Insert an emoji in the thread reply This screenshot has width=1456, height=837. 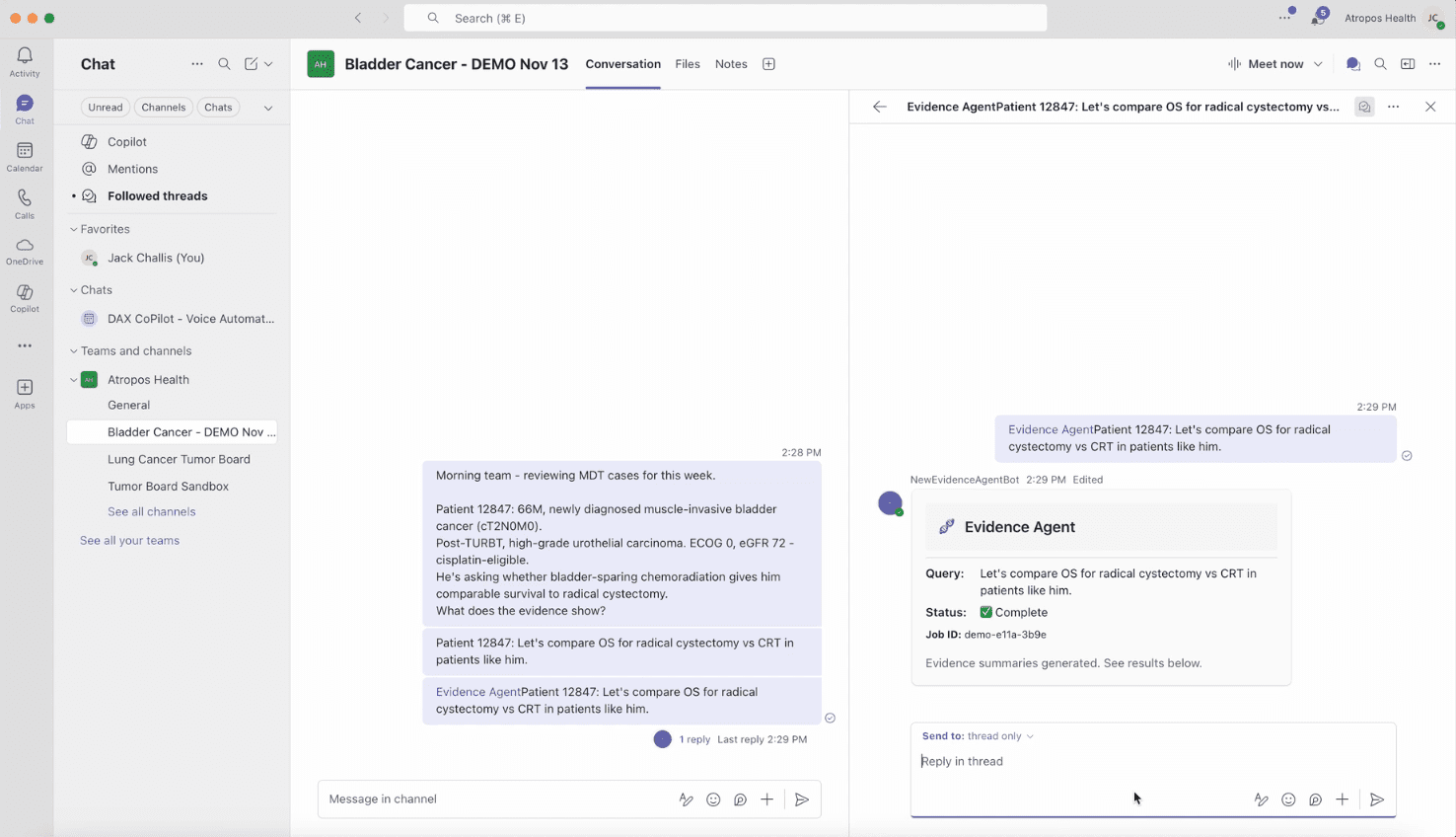[1288, 799]
